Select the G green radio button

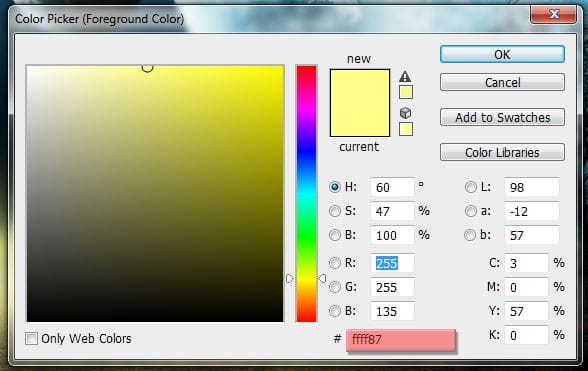pos(335,287)
